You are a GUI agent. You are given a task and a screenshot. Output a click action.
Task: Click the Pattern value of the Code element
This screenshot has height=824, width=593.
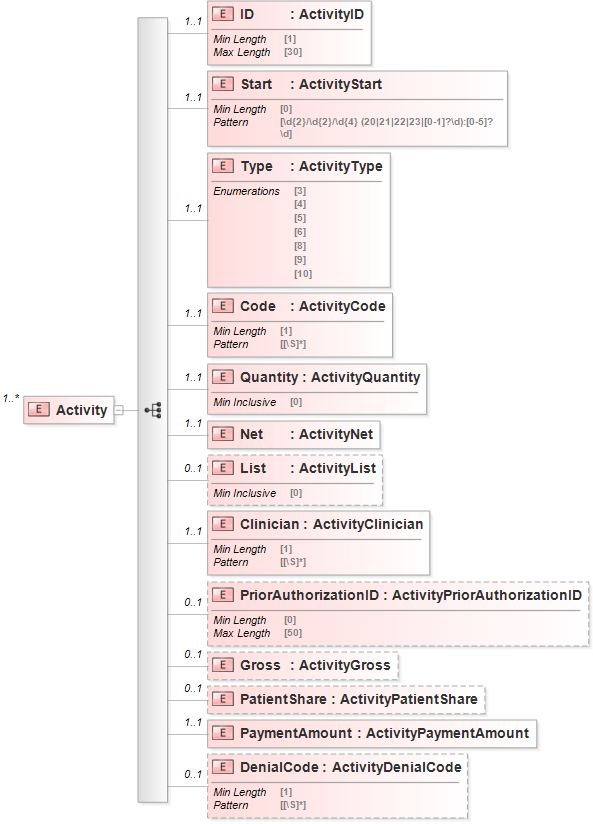point(293,344)
